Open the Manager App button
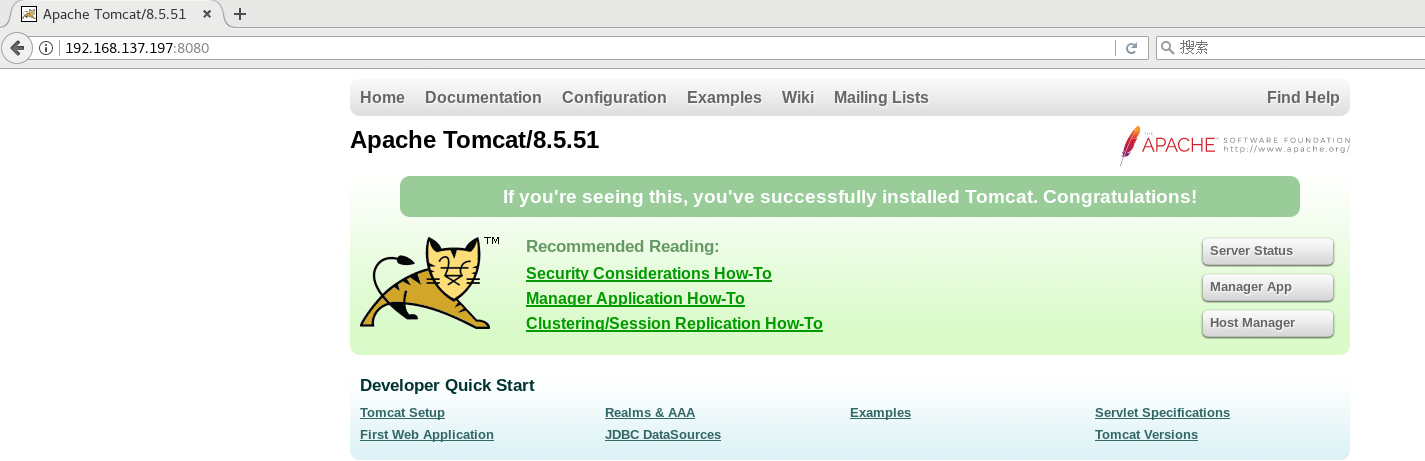This screenshot has width=1425, height=461. point(1268,288)
